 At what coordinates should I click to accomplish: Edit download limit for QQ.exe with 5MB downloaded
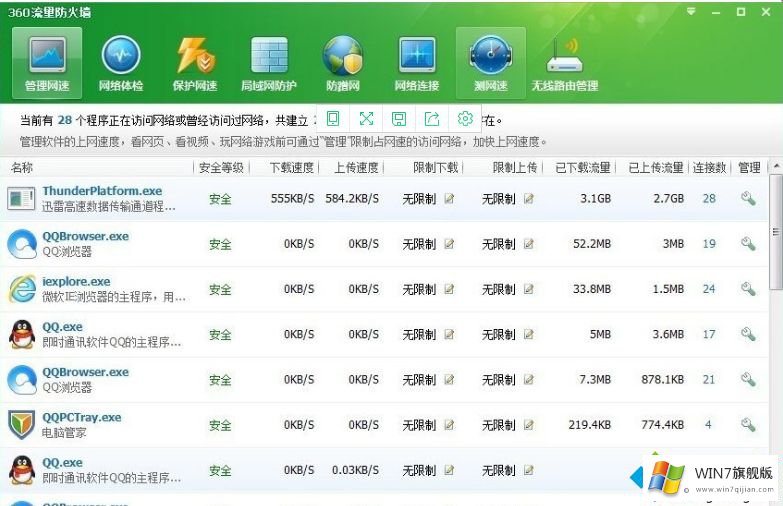tap(449, 335)
